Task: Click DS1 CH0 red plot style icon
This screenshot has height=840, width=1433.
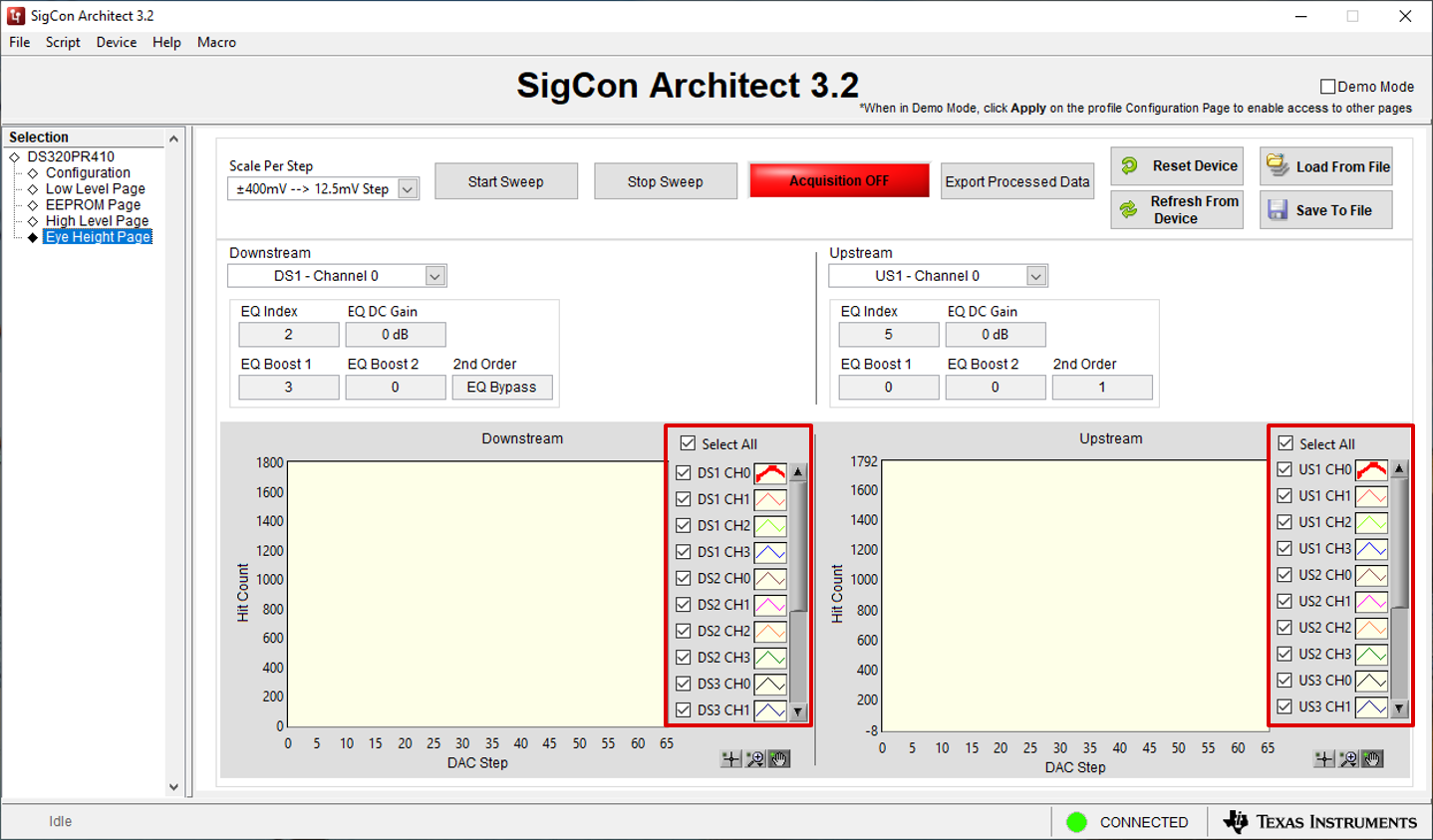Action: (x=770, y=472)
